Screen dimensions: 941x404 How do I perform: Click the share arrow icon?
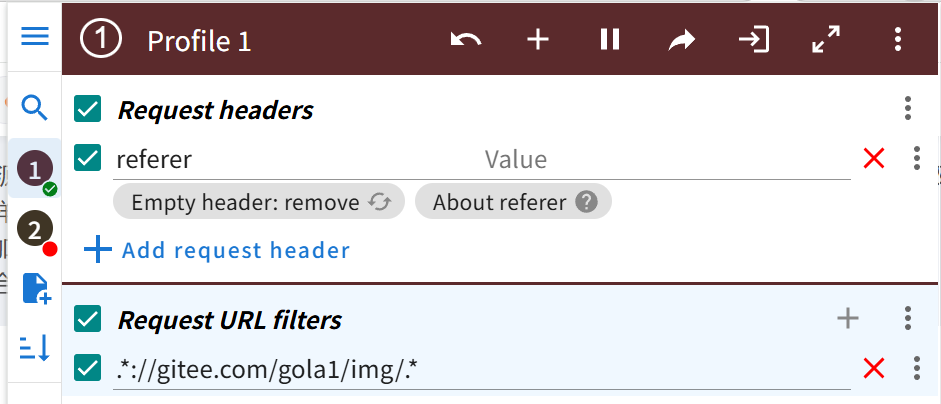click(x=682, y=40)
